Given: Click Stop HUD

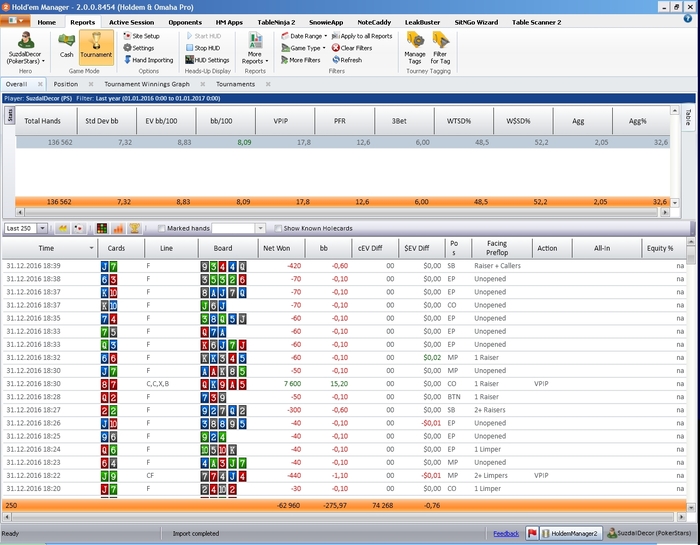Looking at the screenshot, I should [203, 48].
